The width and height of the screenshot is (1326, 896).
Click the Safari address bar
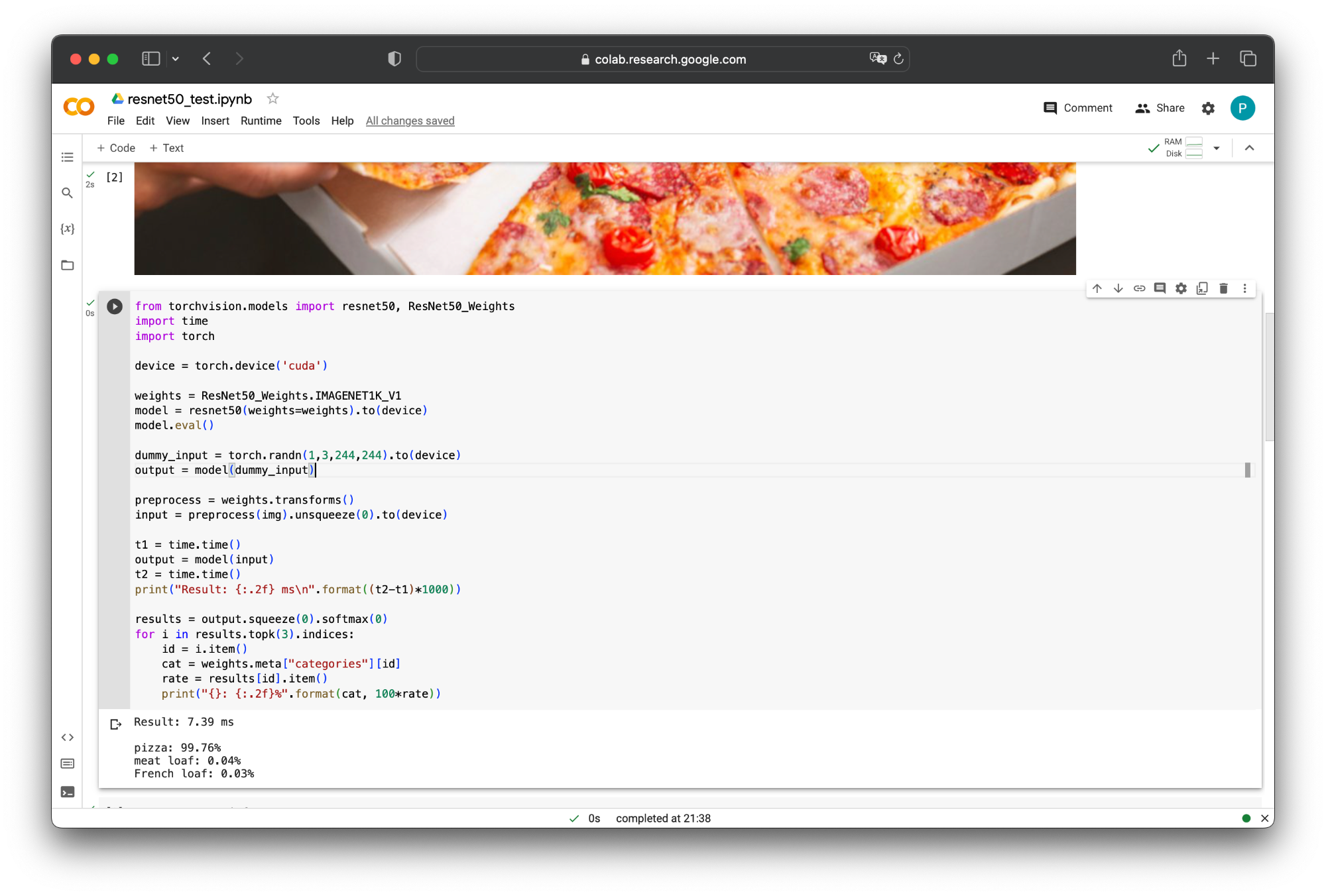(663, 59)
